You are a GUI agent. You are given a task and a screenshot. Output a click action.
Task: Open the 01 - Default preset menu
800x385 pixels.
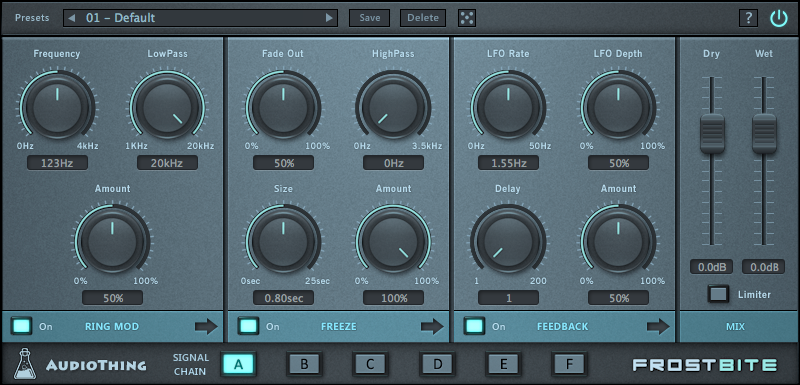click(201, 18)
